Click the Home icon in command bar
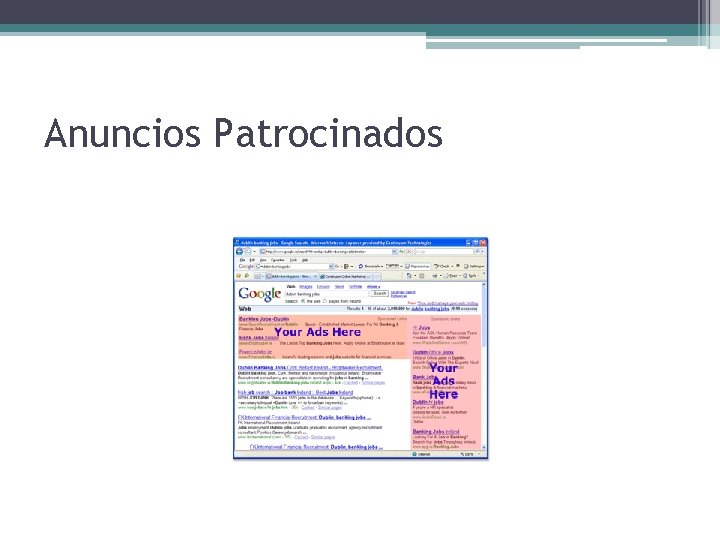The width and height of the screenshot is (720, 540). (x=409, y=276)
